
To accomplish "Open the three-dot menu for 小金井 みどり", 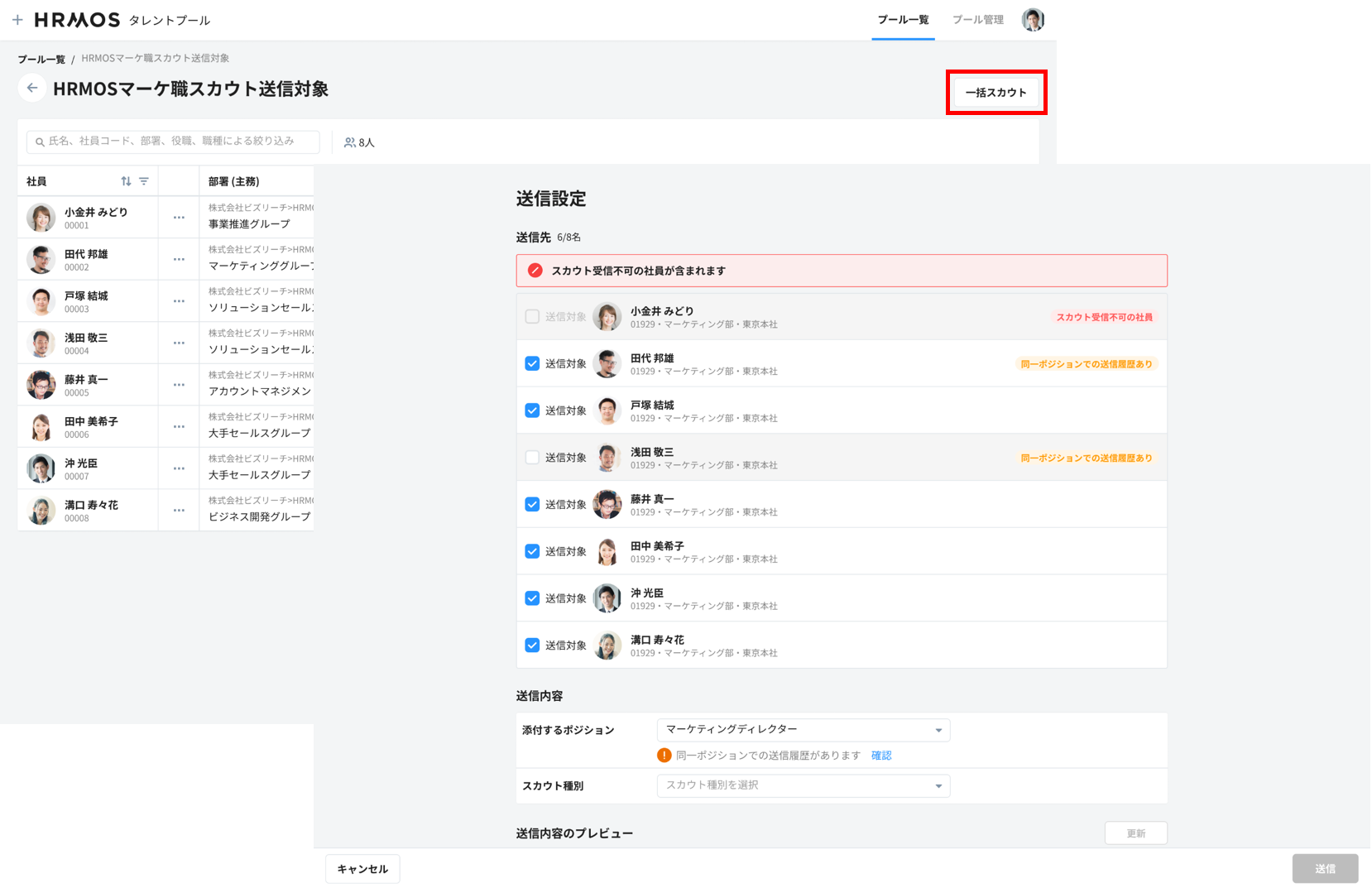I will [x=179, y=218].
